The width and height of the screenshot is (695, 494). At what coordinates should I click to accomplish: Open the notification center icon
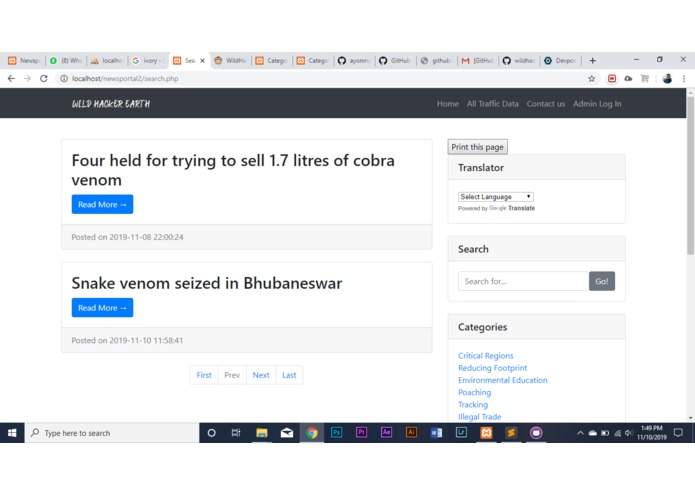point(678,433)
